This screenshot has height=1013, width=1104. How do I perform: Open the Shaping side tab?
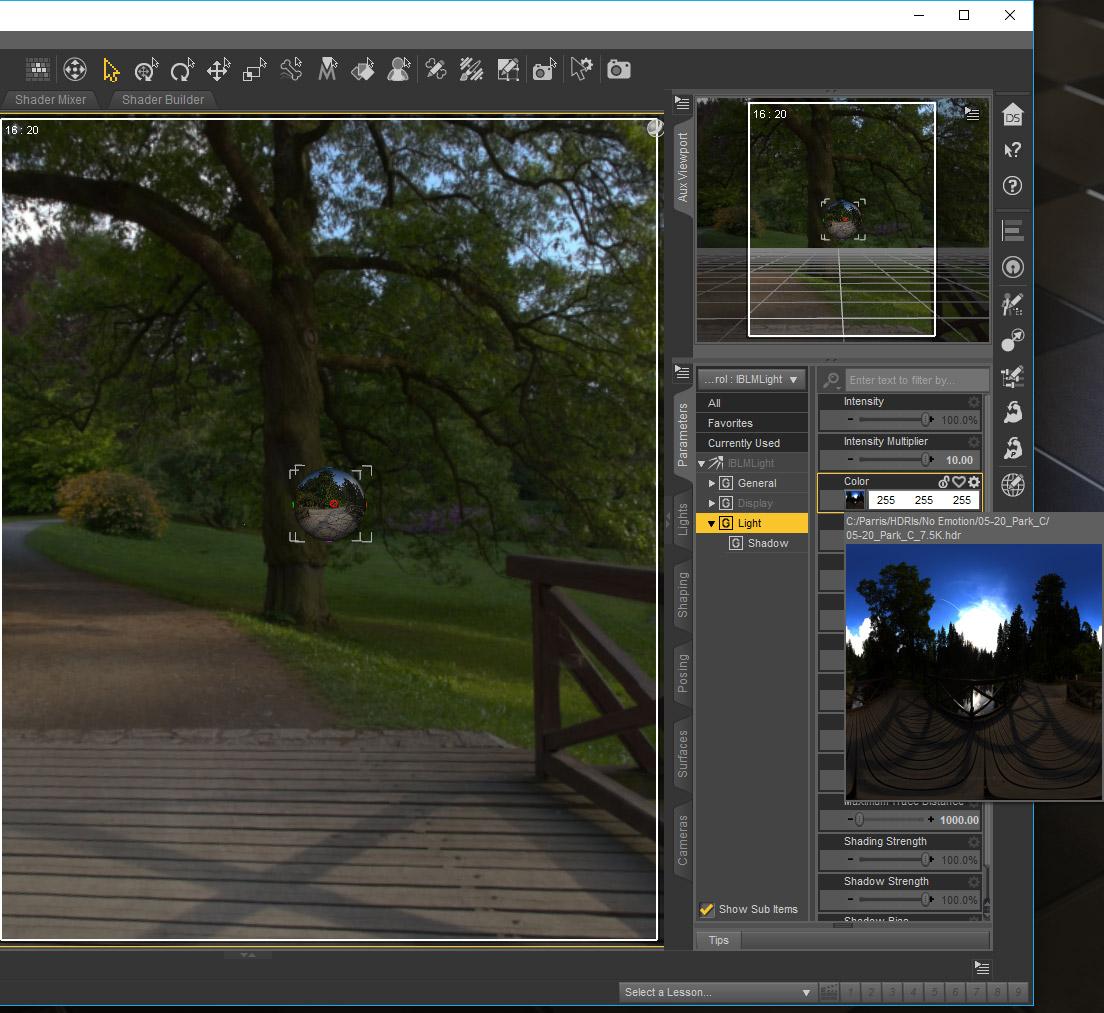click(x=682, y=595)
